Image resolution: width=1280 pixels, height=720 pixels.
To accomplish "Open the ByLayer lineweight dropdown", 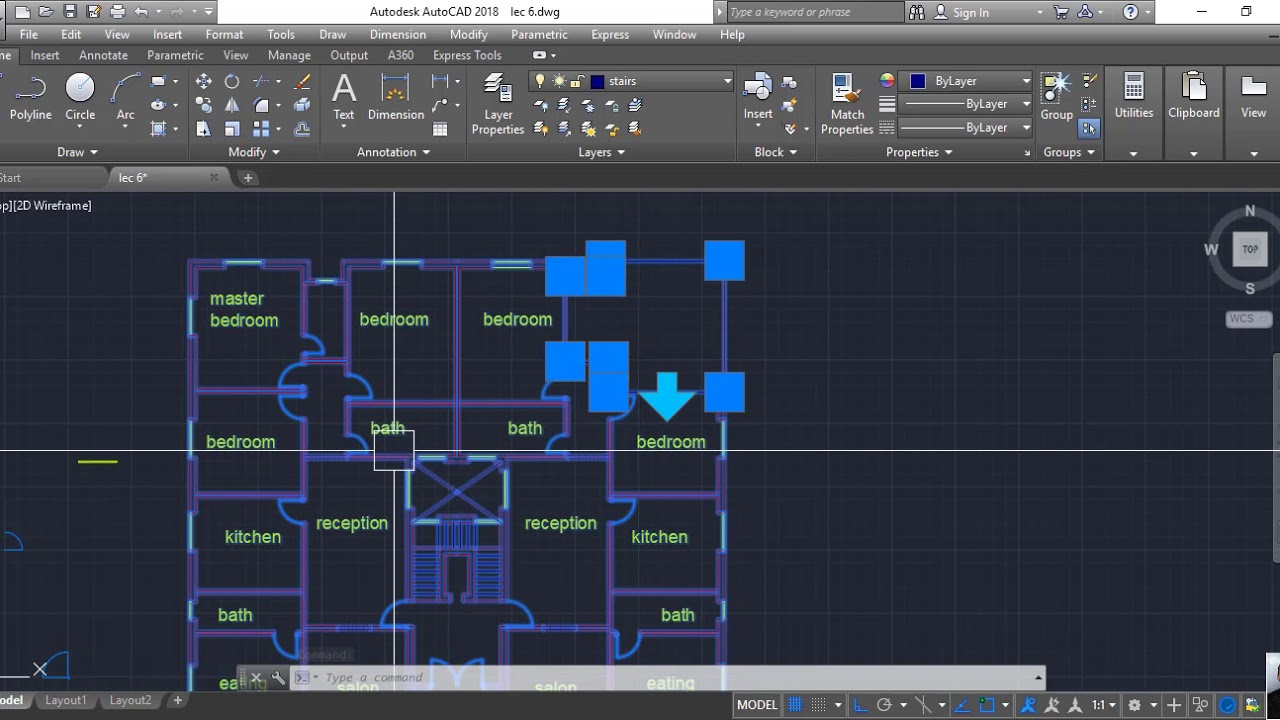I will click(1026, 104).
